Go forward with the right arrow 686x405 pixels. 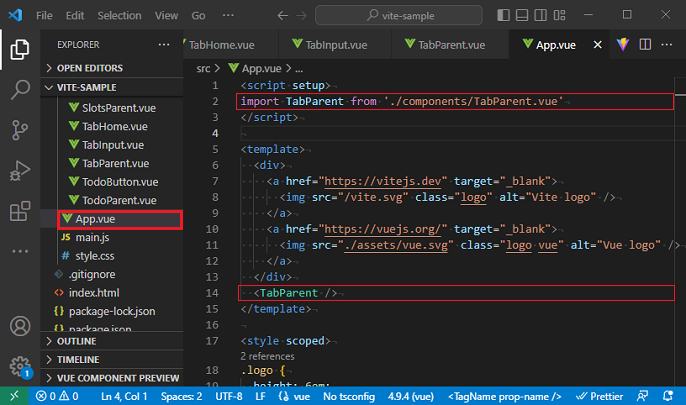(x=301, y=16)
